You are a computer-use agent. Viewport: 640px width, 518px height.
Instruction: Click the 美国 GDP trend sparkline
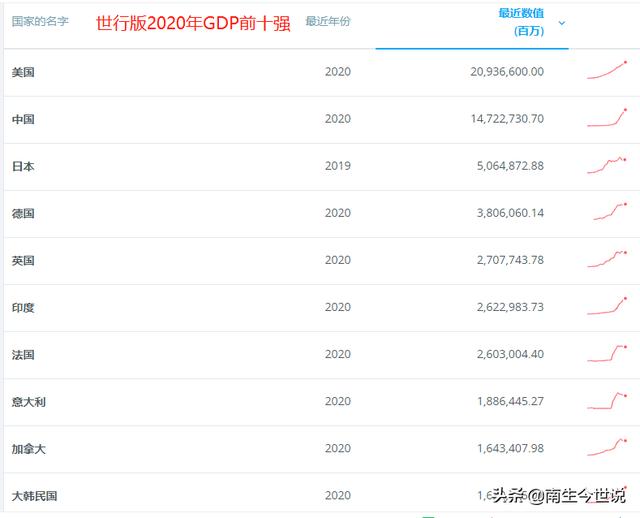[607, 71]
